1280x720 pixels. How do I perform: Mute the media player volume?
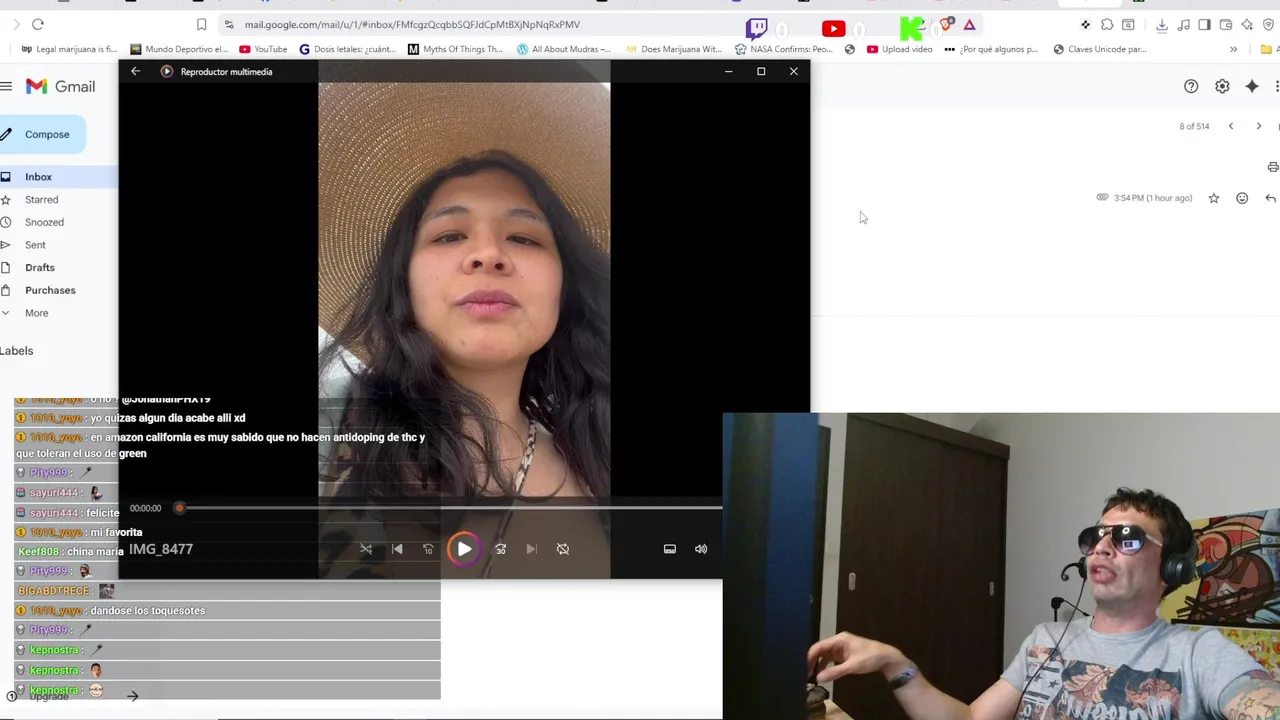click(x=701, y=549)
